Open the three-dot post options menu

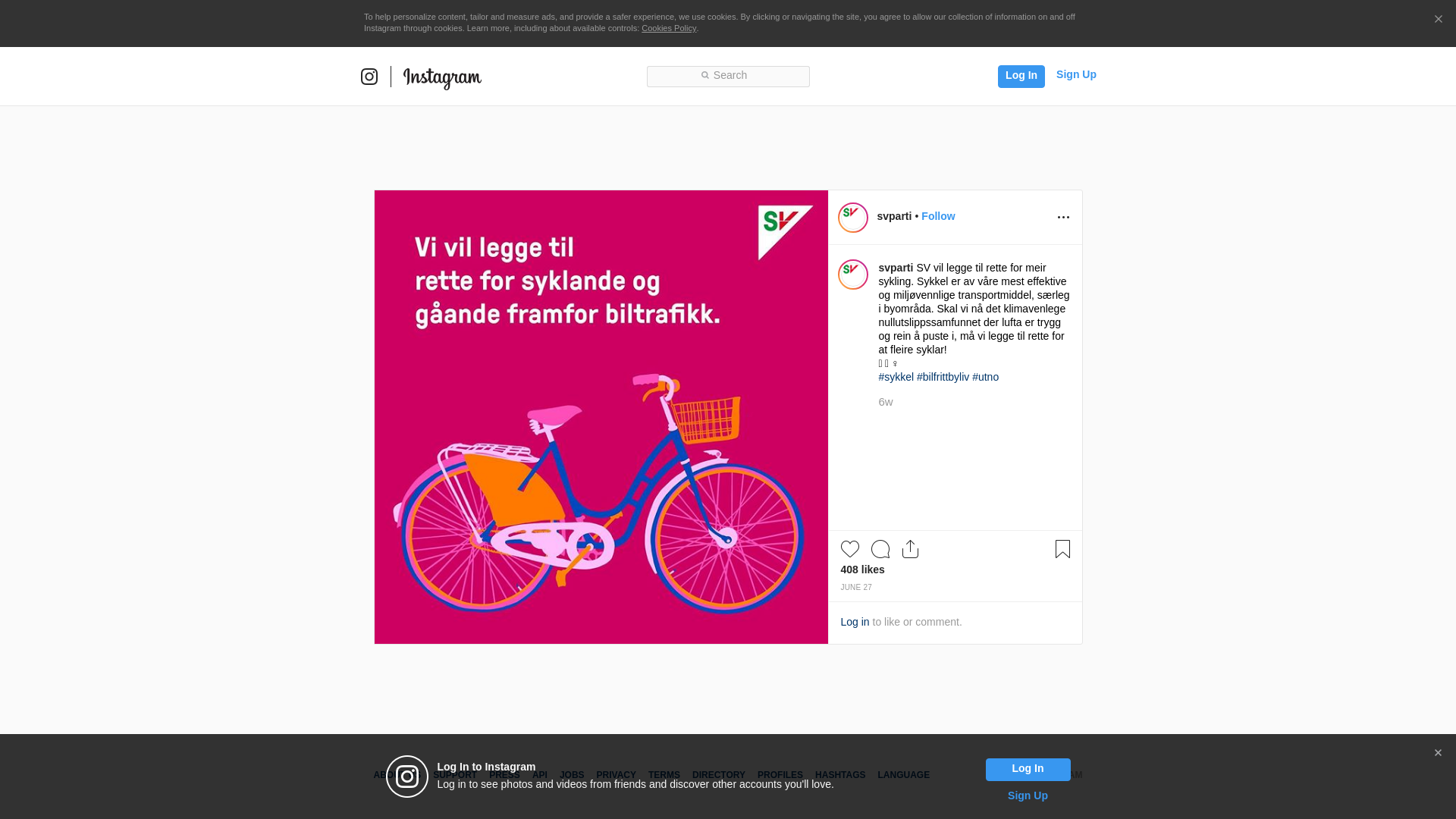pyautogui.click(x=1063, y=218)
